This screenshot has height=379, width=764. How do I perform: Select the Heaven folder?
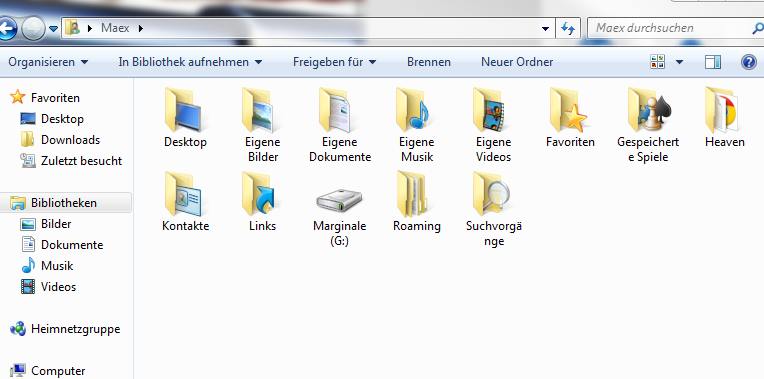[x=725, y=118]
